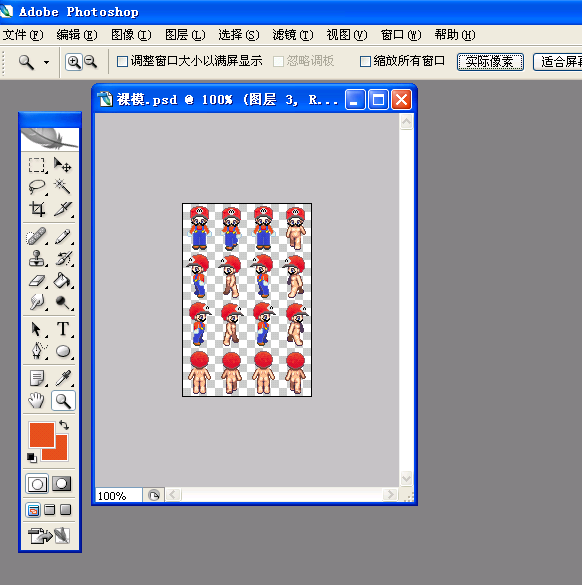Open the 帮助(H) menu

pyautogui.click(x=455, y=35)
